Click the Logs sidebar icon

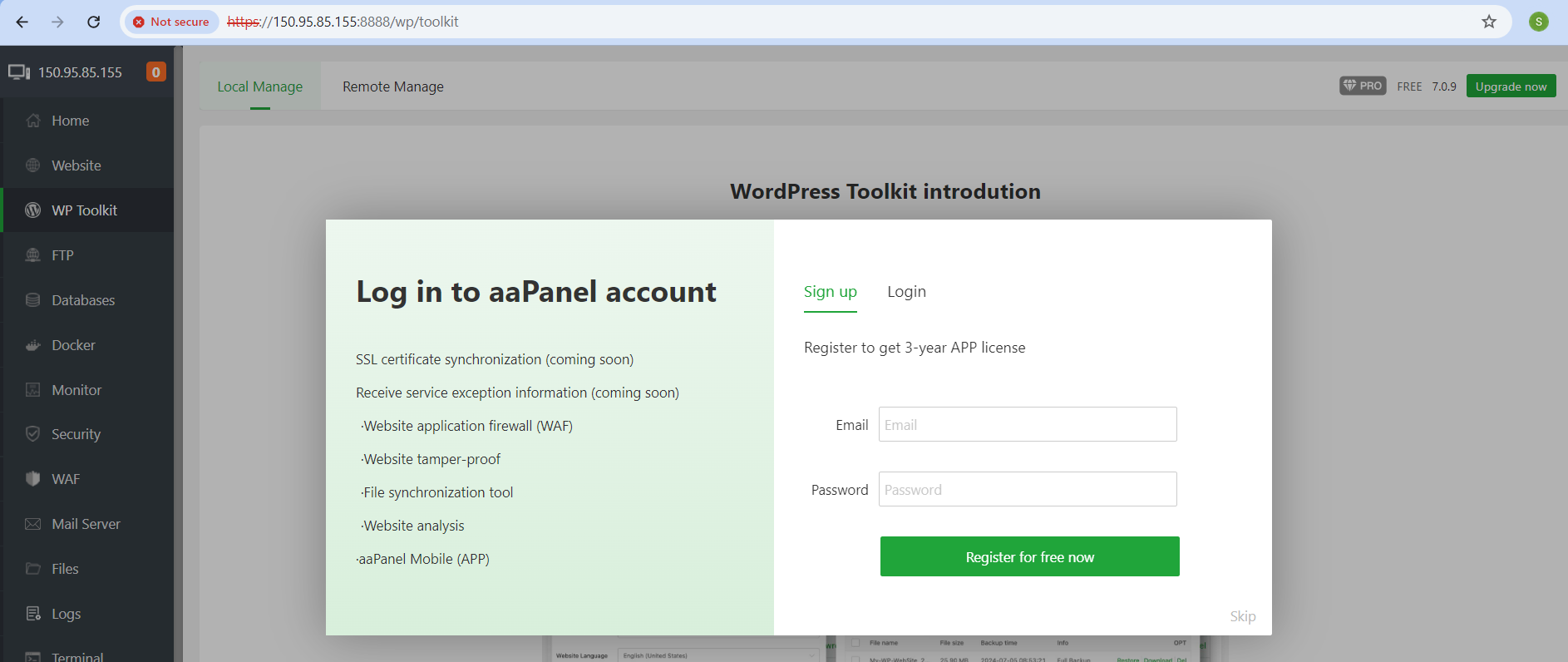click(33, 614)
